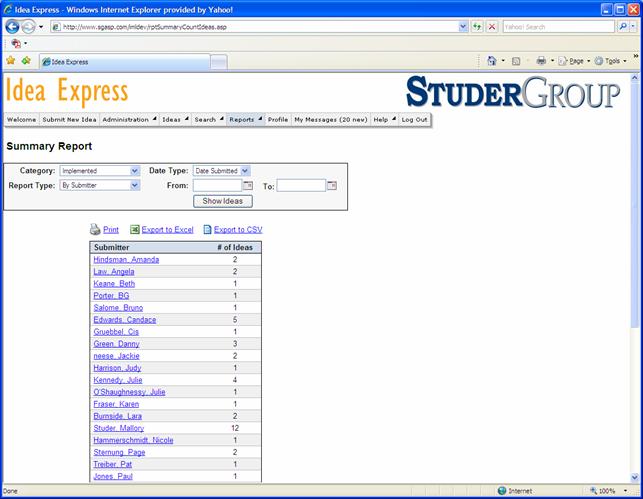The image size is (643, 499).
Task: Click the Refresh page icon
Action: pyautogui.click(x=477, y=27)
